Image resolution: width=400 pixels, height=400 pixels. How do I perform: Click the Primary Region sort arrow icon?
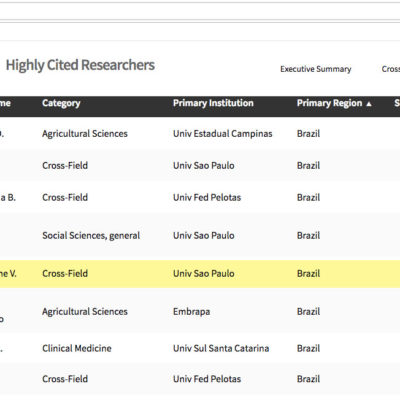[x=369, y=104]
